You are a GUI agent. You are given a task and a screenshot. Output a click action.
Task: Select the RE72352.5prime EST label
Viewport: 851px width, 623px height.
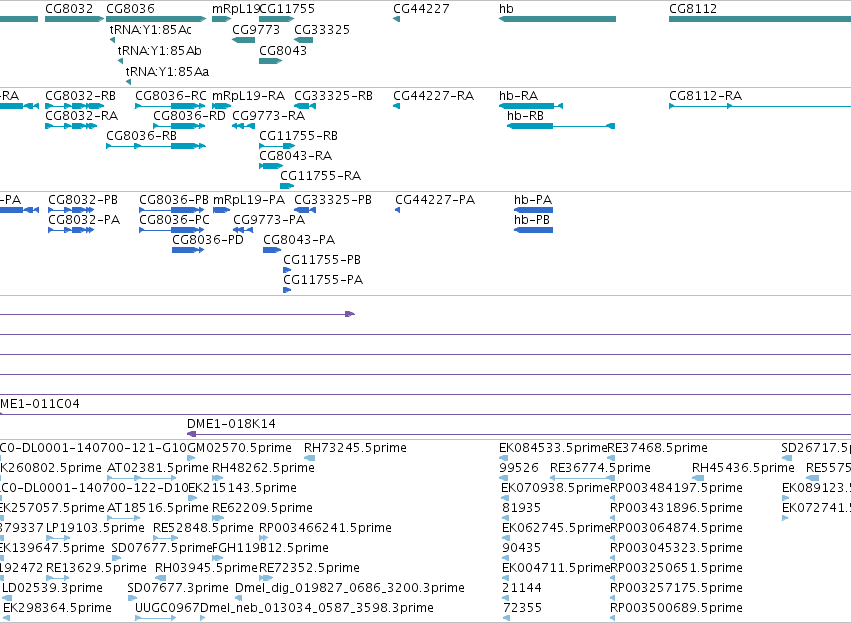click(x=309, y=568)
